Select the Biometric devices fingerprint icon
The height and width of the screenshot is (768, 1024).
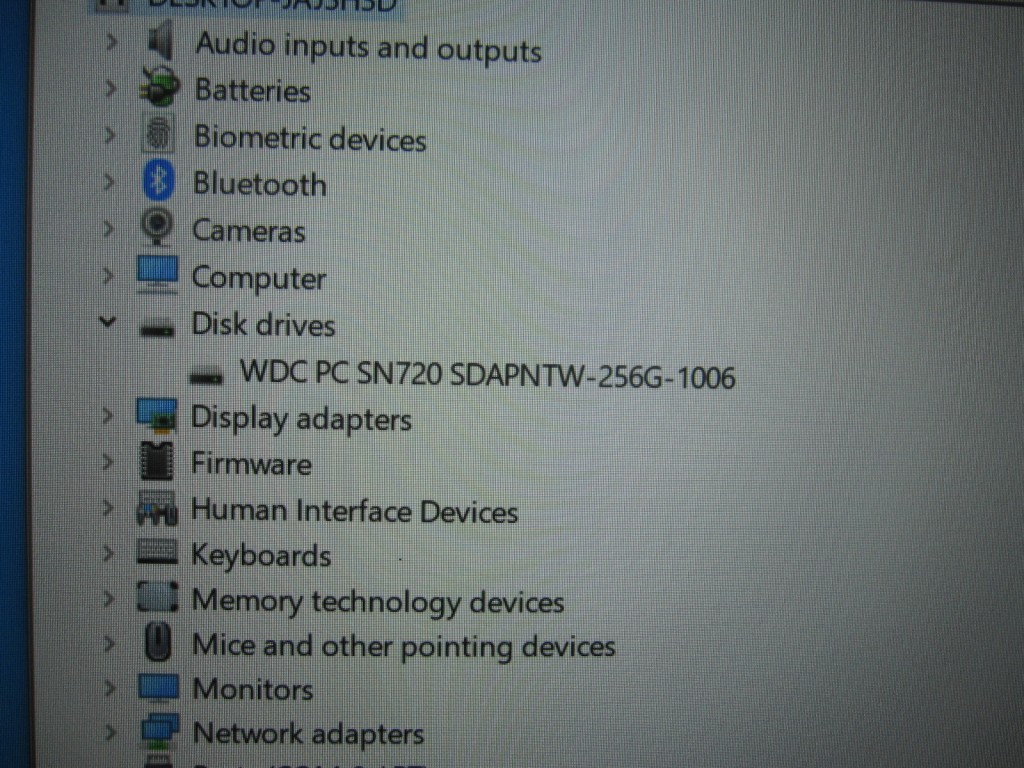(158, 135)
